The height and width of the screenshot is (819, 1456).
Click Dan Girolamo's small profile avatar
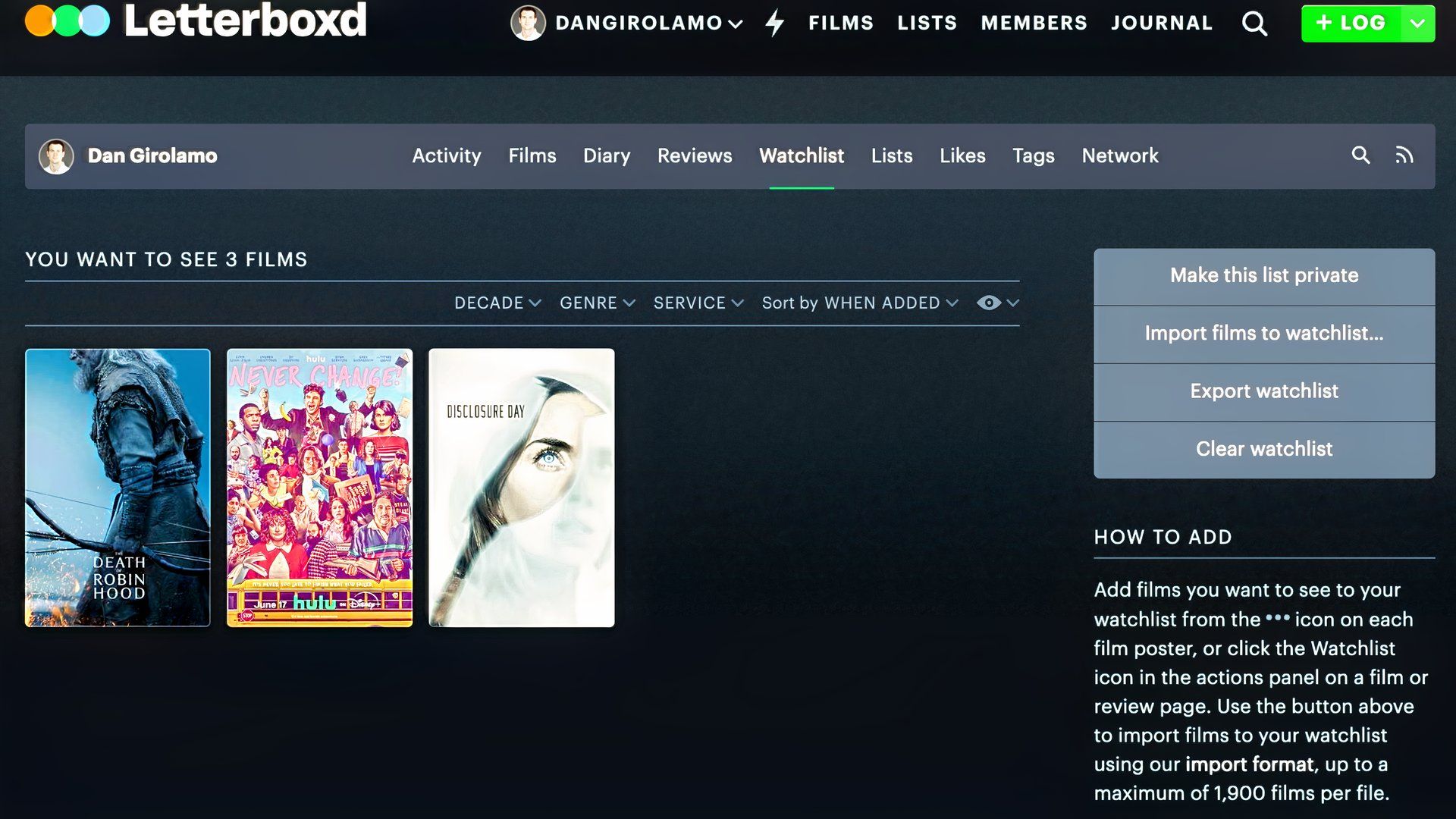pos(56,156)
